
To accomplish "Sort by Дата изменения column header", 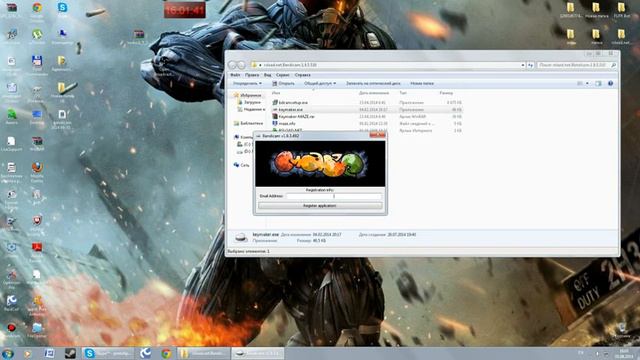I will [x=373, y=93].
